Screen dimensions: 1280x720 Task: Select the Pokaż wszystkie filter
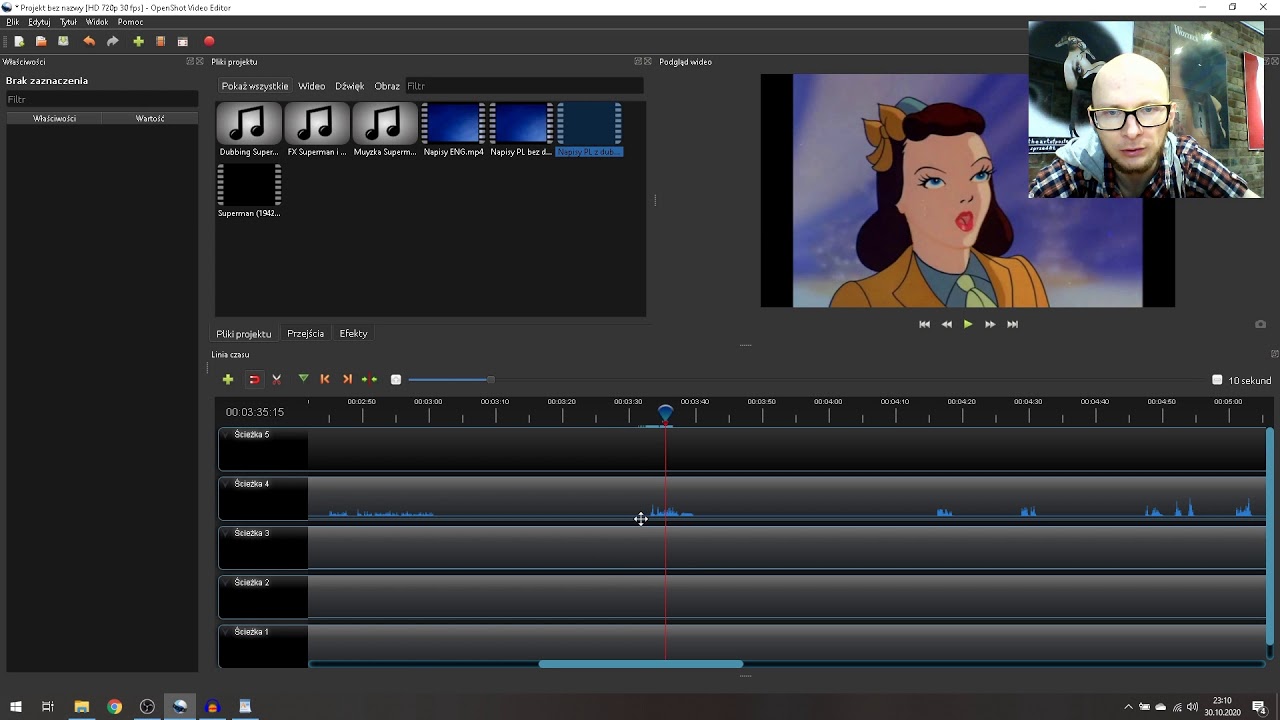255,86
